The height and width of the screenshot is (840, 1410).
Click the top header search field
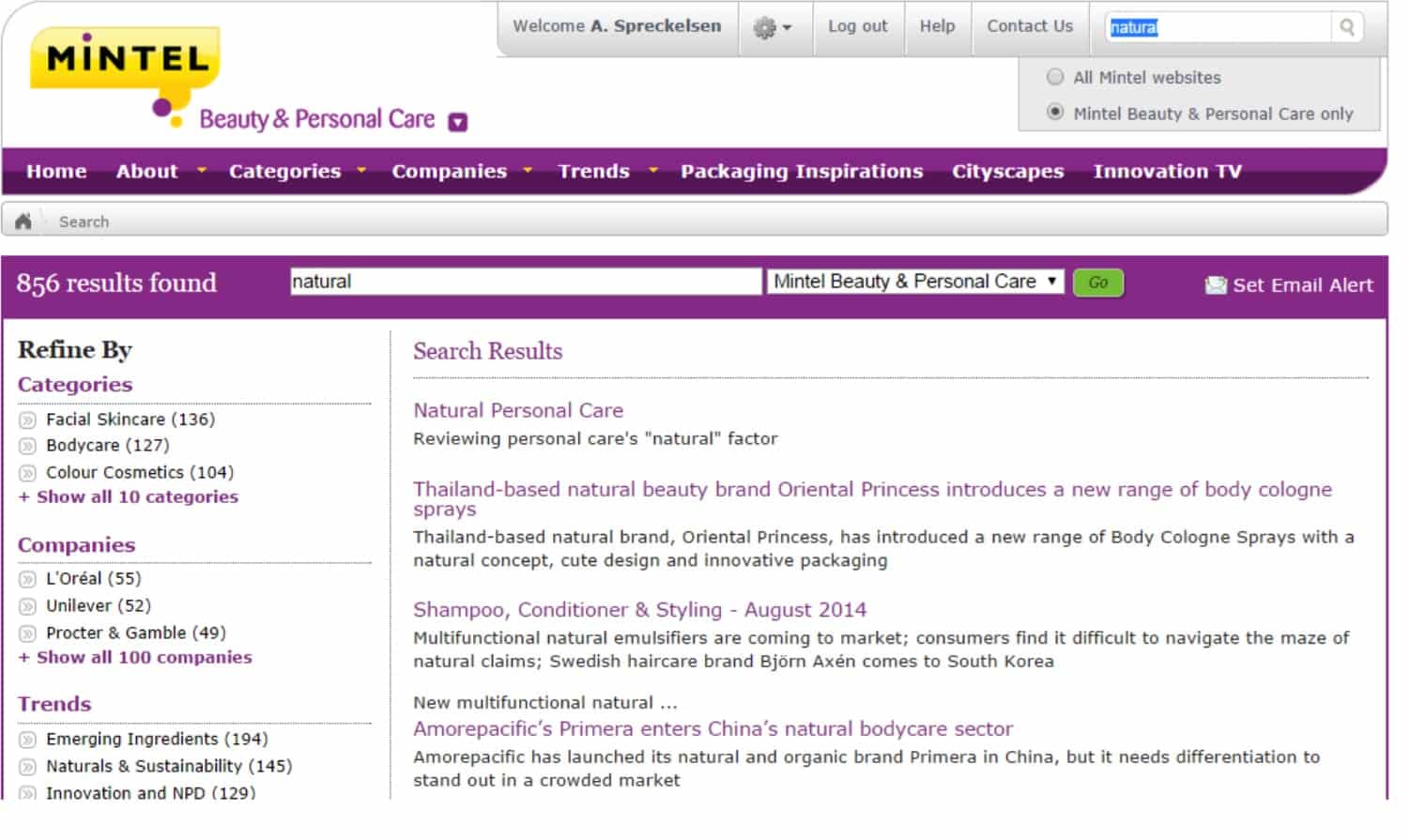click(x=1218, y=27)
